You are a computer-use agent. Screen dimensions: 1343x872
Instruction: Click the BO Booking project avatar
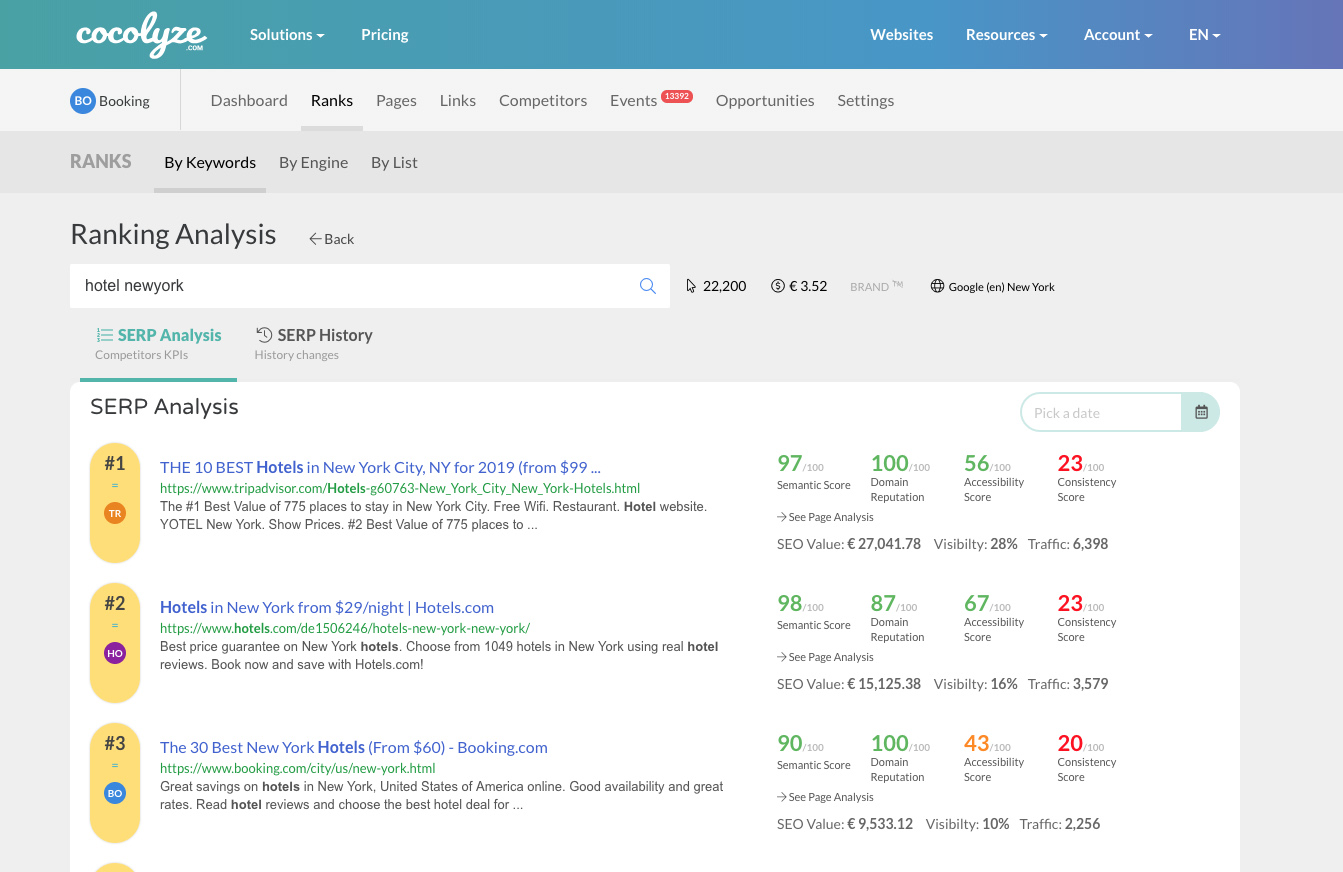(x=82, y=100)
